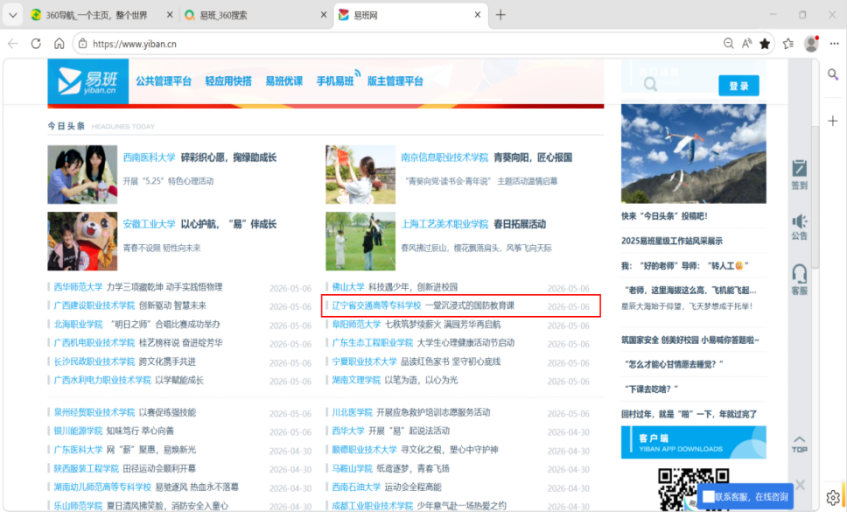The width and height of the screenshot is (847, 512).
Task: Open 筑国家安全 创美好校园 sidebar link
Action: [690, 340]
